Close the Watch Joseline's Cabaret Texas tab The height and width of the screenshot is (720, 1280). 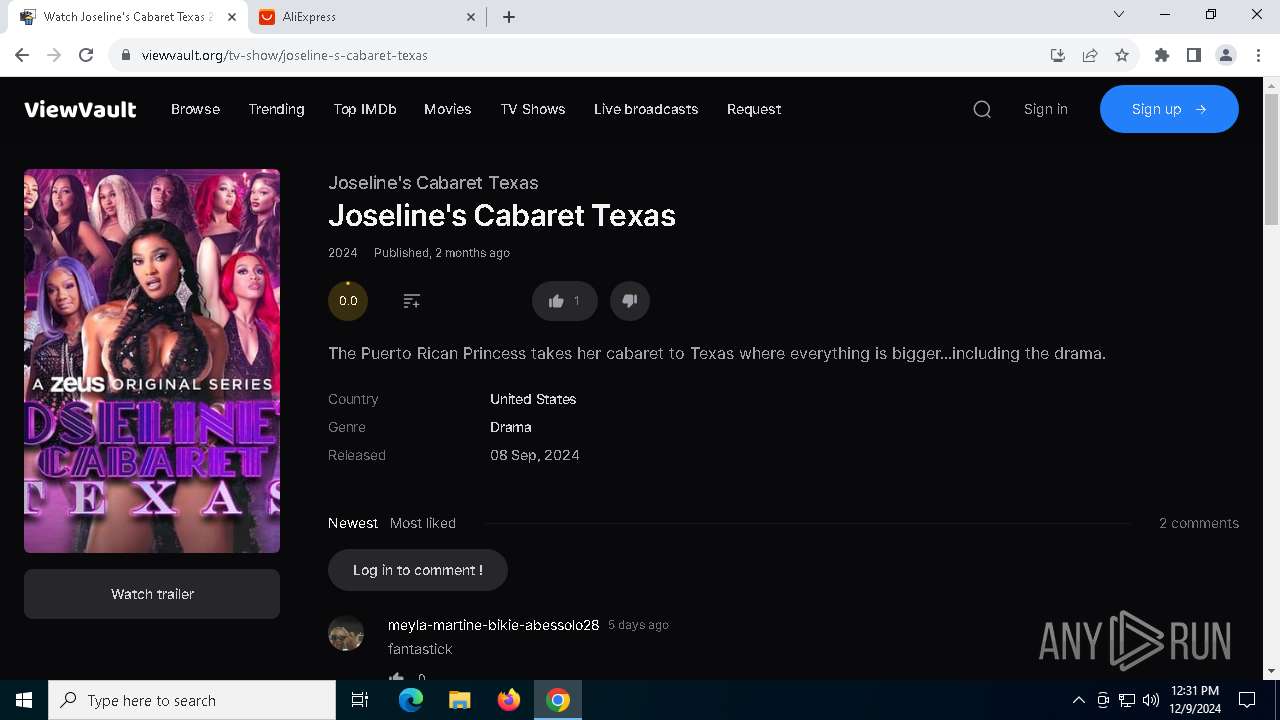tap(232, 17)
